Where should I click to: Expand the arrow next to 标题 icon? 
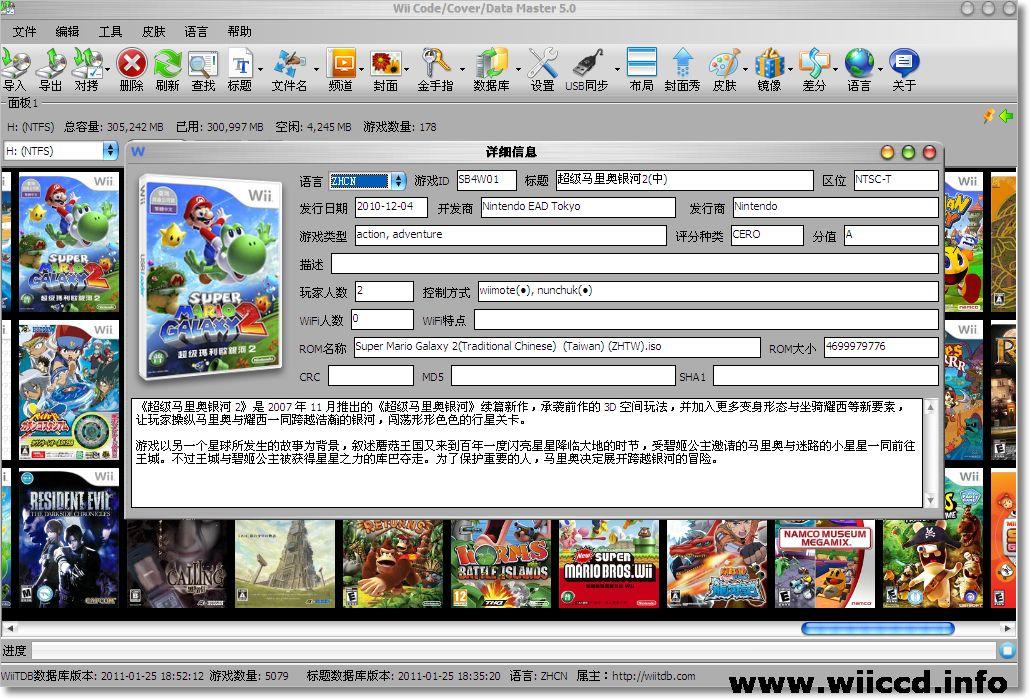point(261,69)
